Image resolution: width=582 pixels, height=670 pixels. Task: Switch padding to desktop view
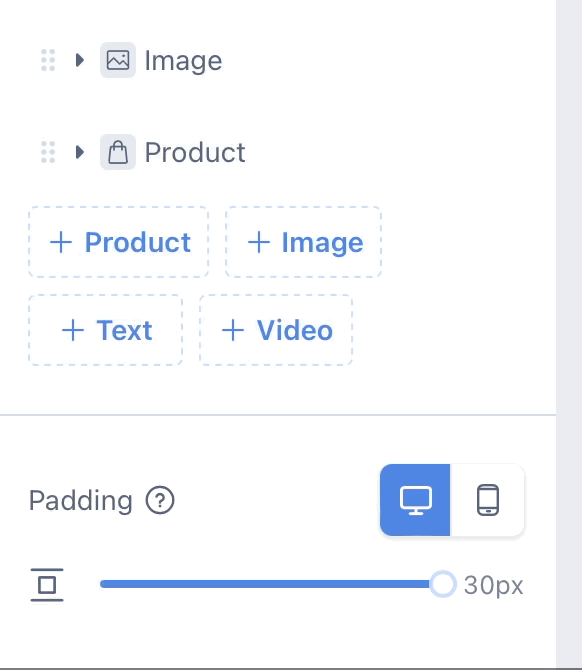415,500
